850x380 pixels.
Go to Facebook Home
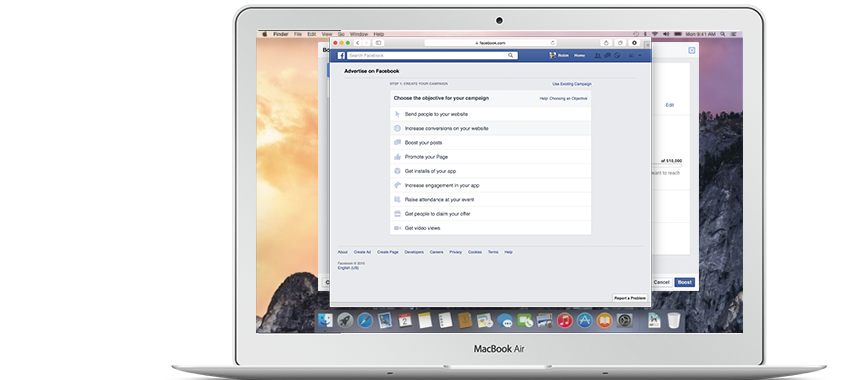pyautogui.click(x=579, y=55)
